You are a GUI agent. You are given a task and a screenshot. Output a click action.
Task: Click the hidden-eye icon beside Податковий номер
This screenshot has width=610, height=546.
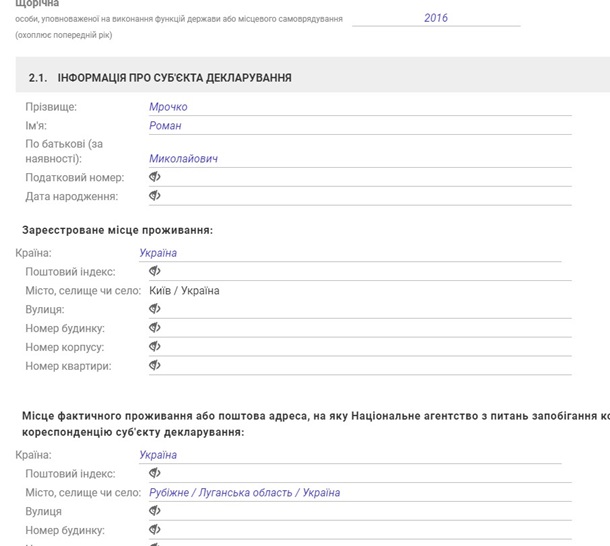[155, 177]
